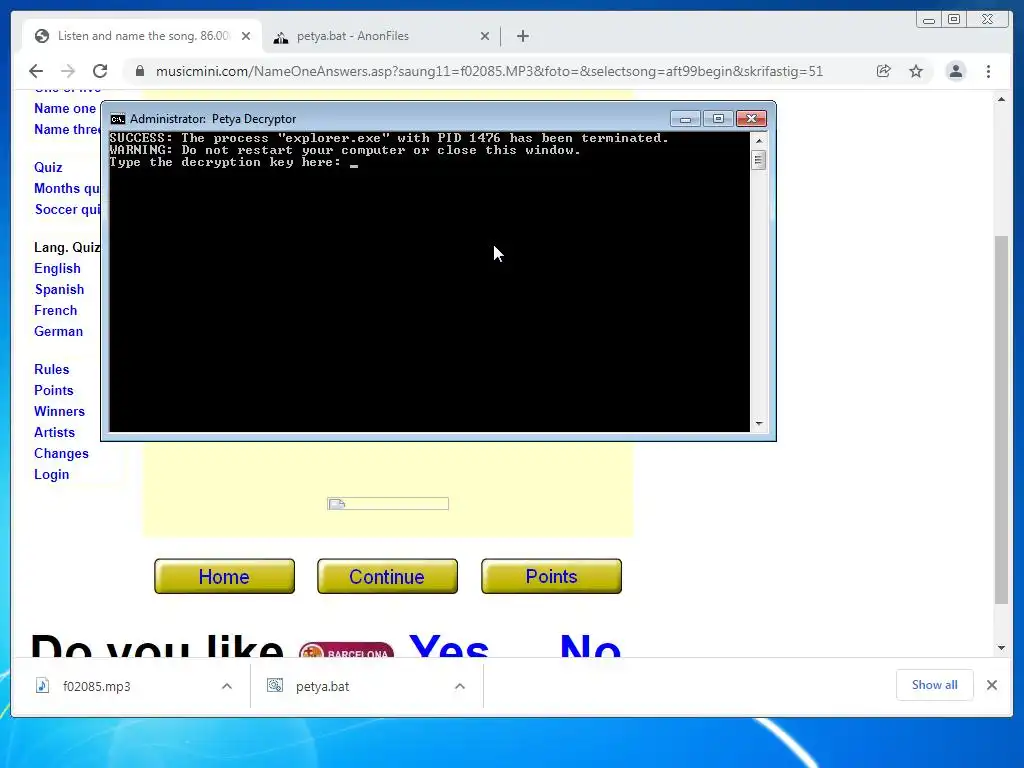Close the Petya Decryptor console window
Image resolution: width=1024 pixels, height=768 pixels.
click(751, 119)
